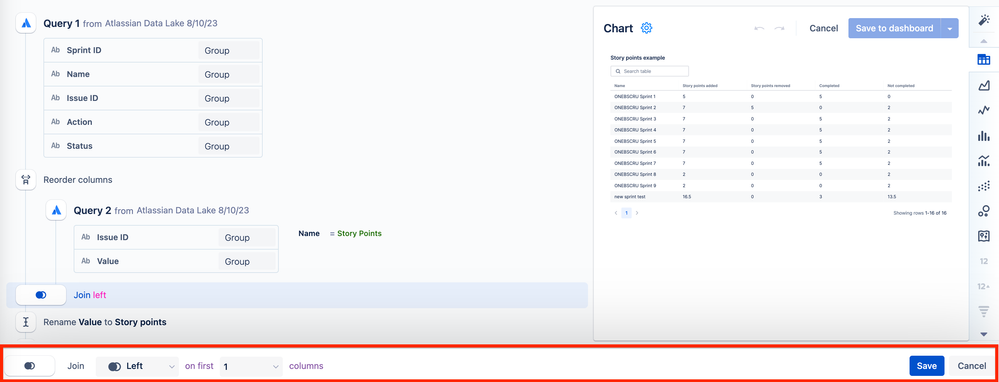This screenshot has height=382, width=999.
Task: Redo the chart change
Action: point(779,28)
